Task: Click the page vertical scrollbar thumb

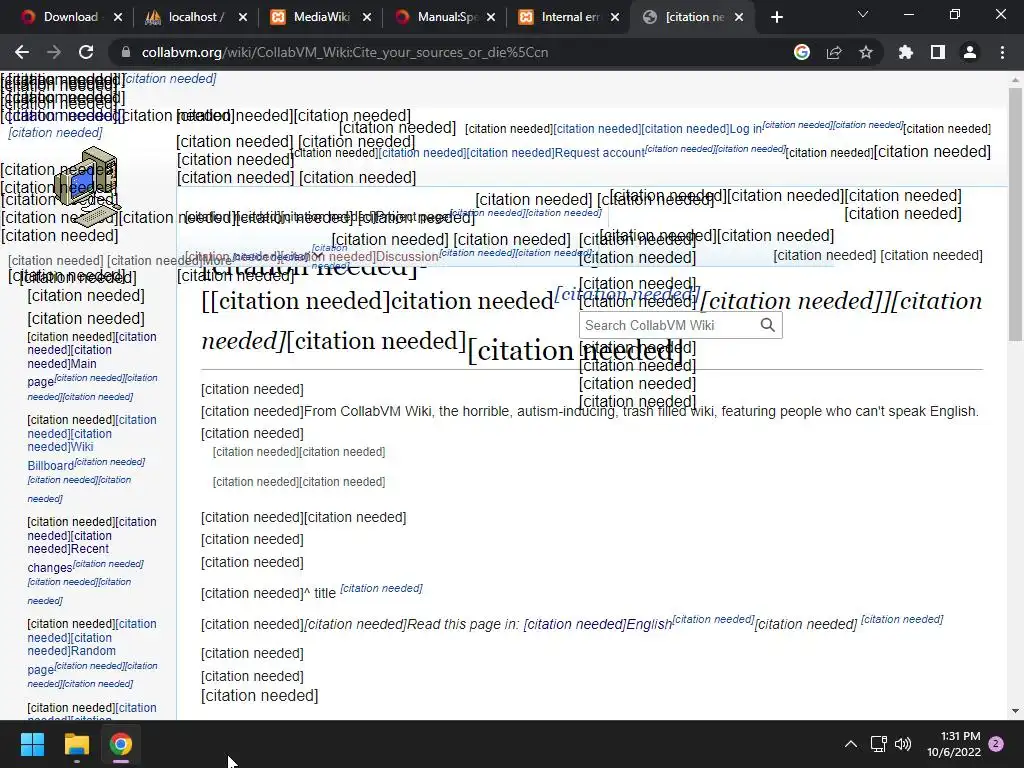Action: coord(1015,214)
